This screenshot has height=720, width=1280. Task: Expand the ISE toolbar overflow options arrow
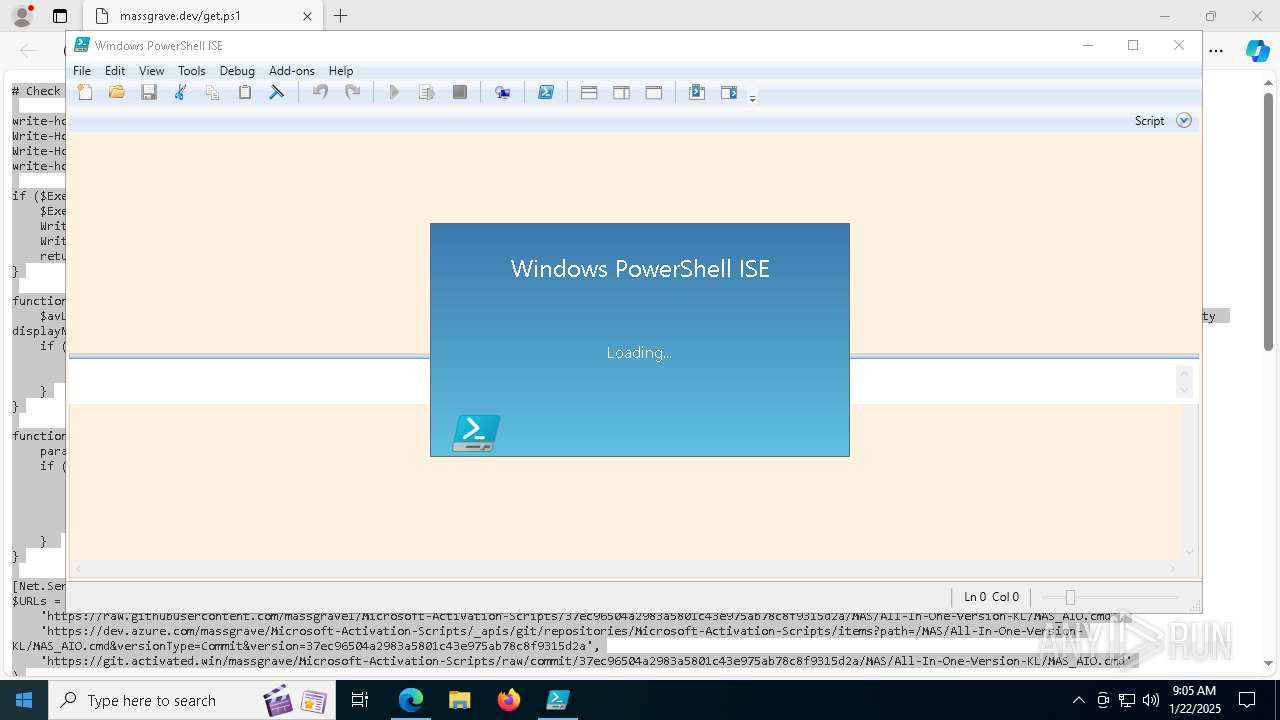pos(753,97)
